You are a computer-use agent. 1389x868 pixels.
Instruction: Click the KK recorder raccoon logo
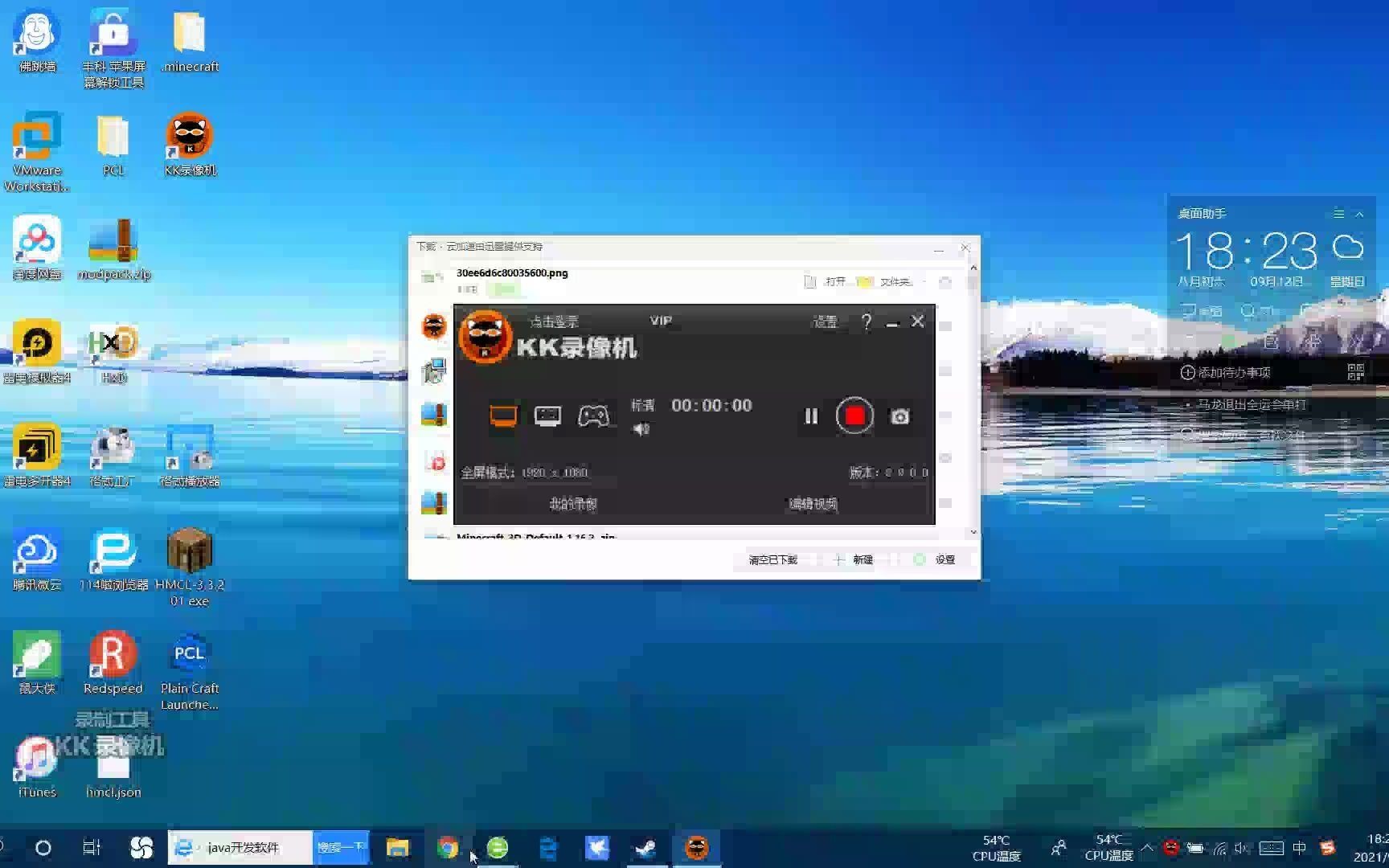pos(485,337)
